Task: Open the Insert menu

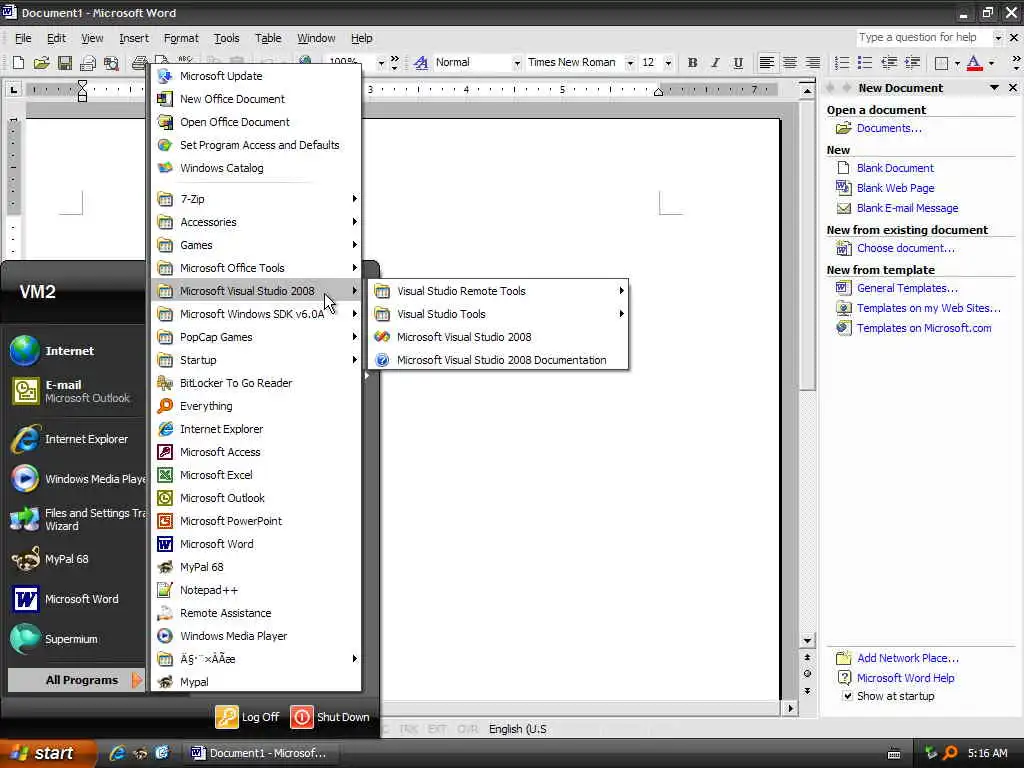Action: tap(134, 39)
